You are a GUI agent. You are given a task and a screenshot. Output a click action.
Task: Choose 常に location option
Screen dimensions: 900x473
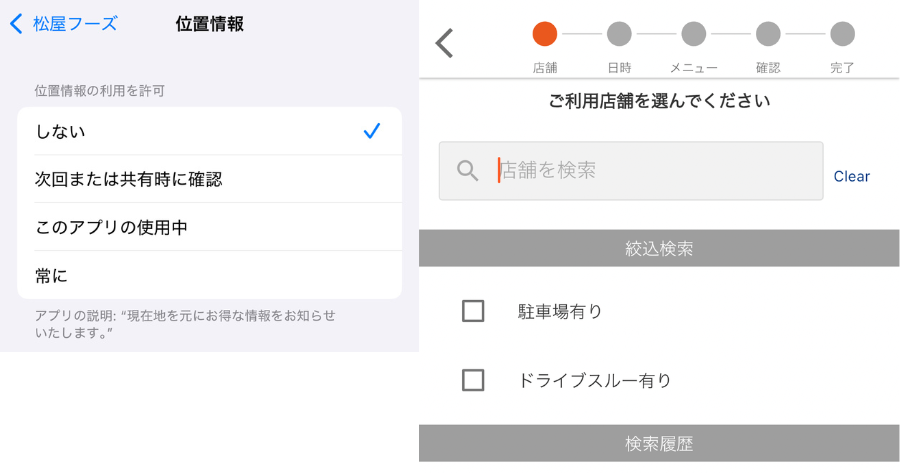pos(210,276)
